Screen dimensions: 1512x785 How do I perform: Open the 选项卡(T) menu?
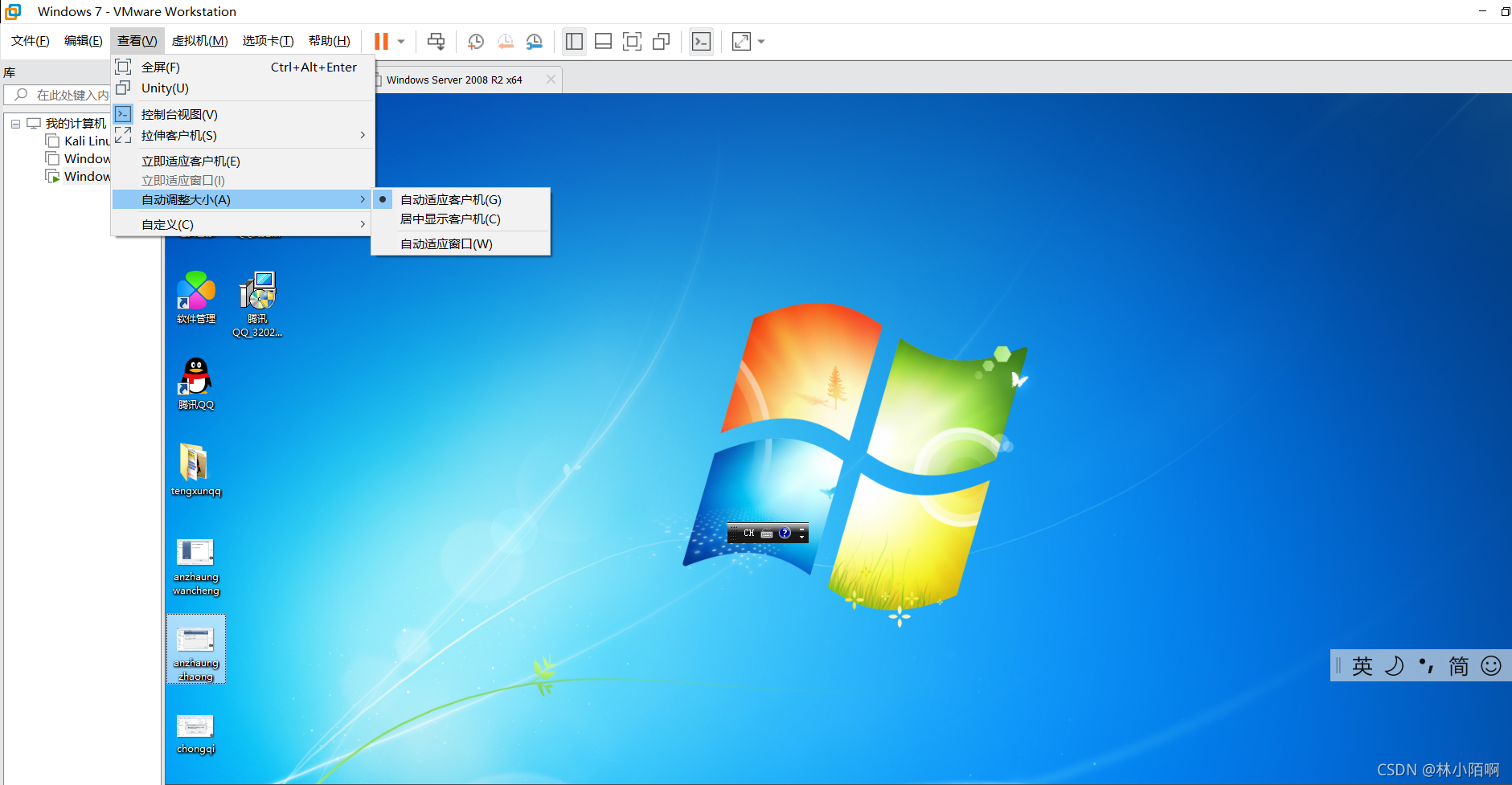[x=268, y=41]
